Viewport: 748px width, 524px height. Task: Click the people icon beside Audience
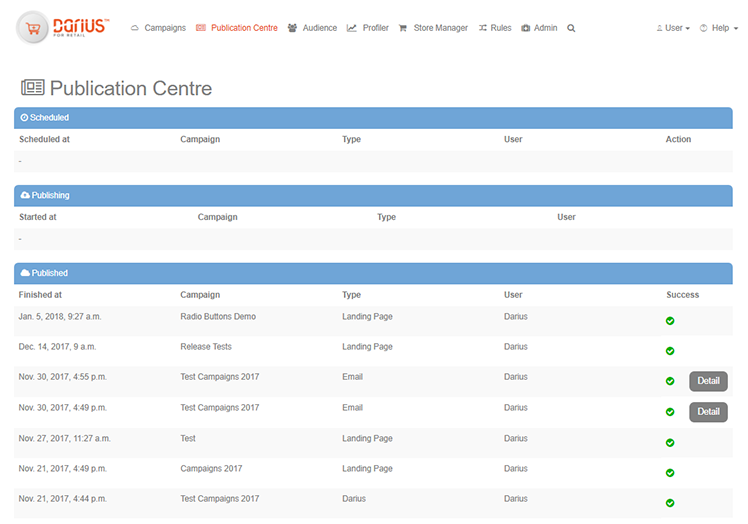(292, 28)
